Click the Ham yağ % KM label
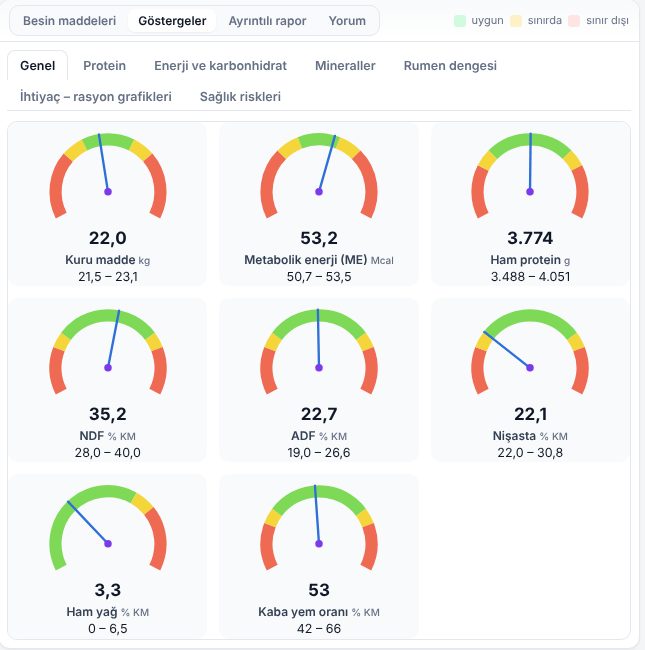This screenshot has width=645, height=650. pos(107,612)
